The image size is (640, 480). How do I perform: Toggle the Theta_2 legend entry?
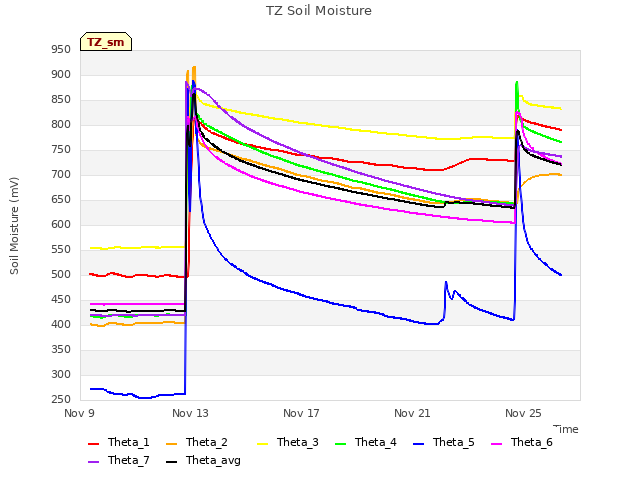[x=197, y=442]
